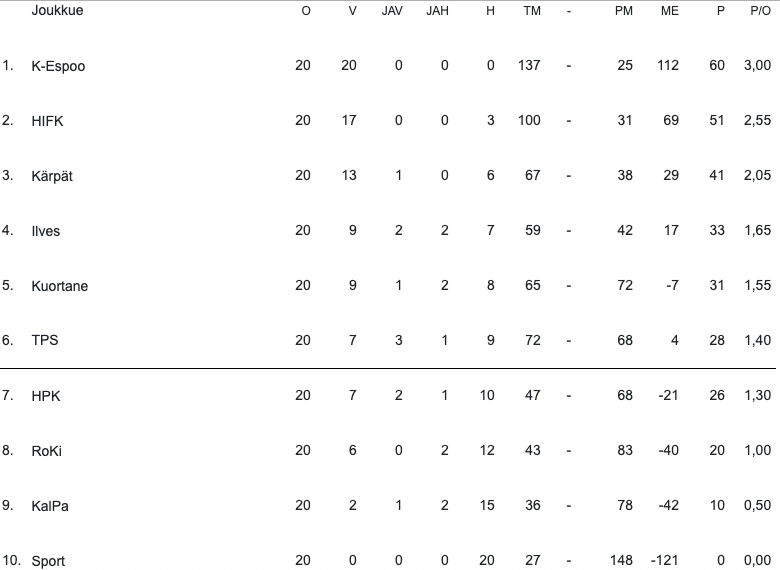Viewport: 780px width, 570px height.
Task: Select the K-Espoo team name
Action: click(58, 66)
